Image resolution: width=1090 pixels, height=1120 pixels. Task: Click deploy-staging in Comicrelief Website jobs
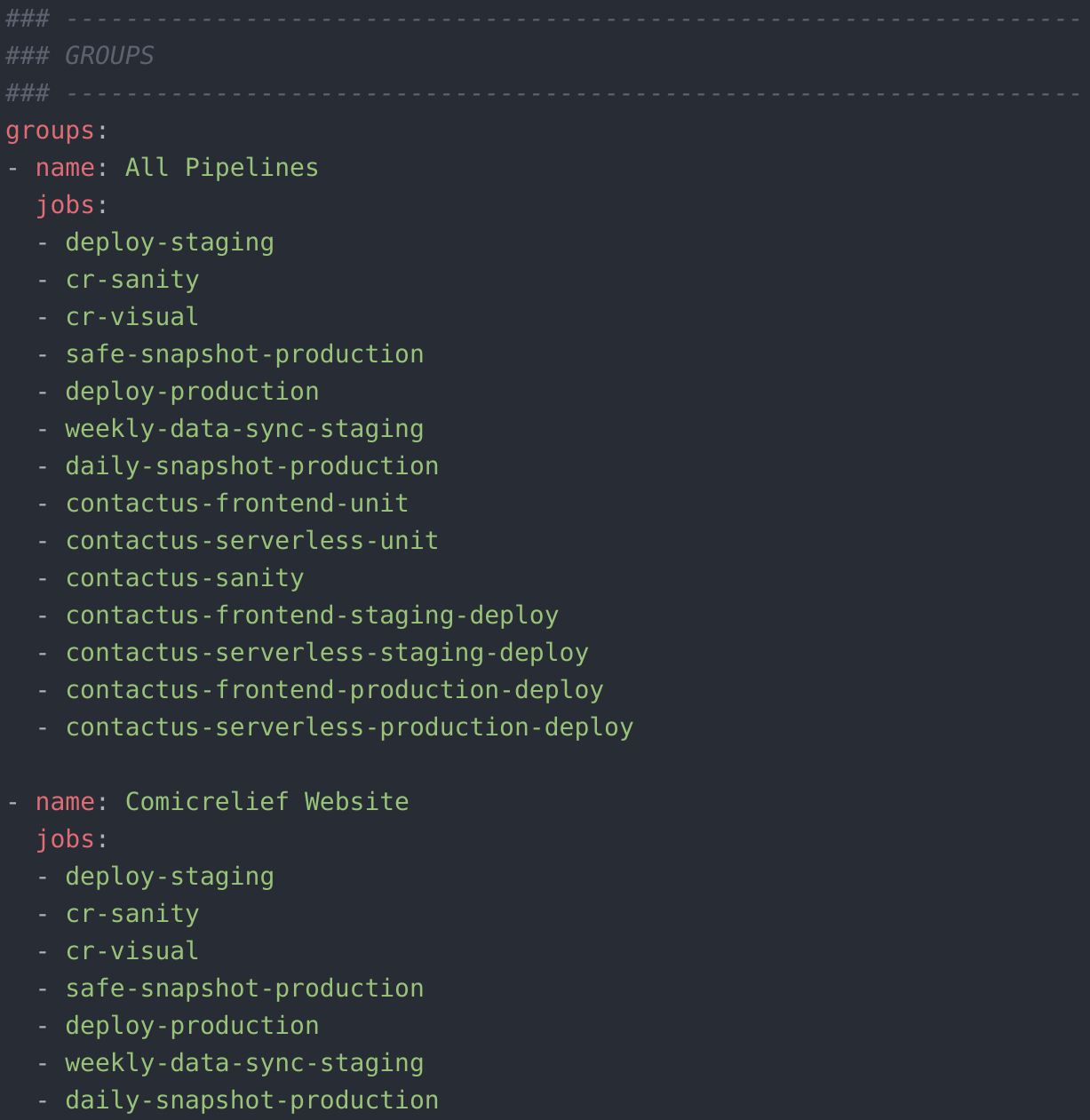coord(170,878)
